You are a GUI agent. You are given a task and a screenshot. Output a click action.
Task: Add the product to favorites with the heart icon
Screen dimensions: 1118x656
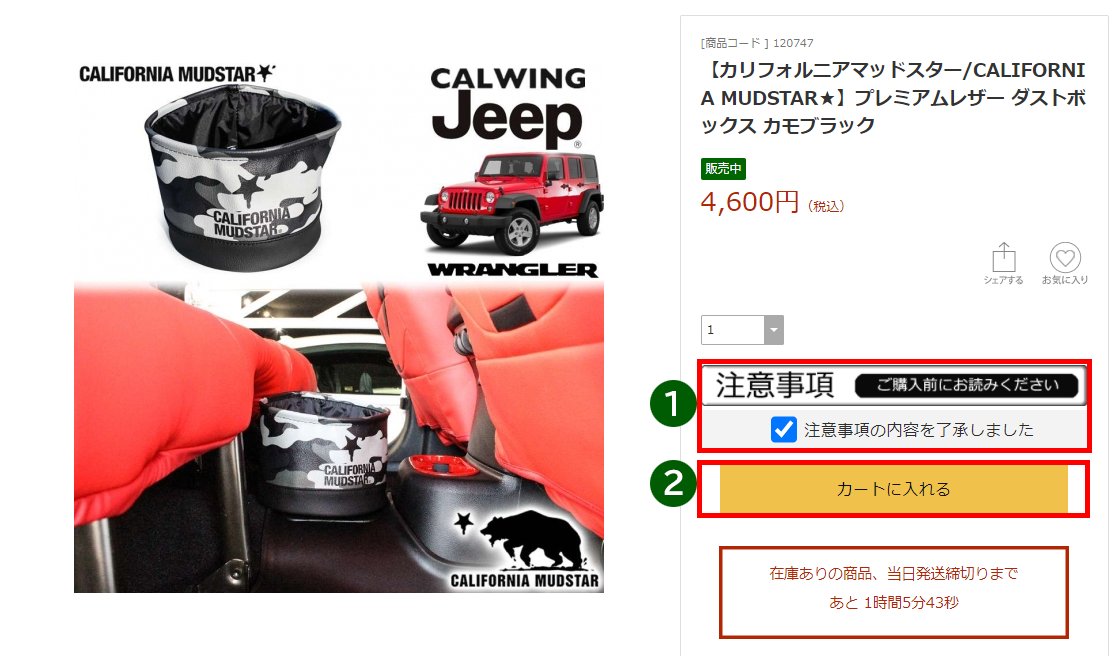[1065, 257]
